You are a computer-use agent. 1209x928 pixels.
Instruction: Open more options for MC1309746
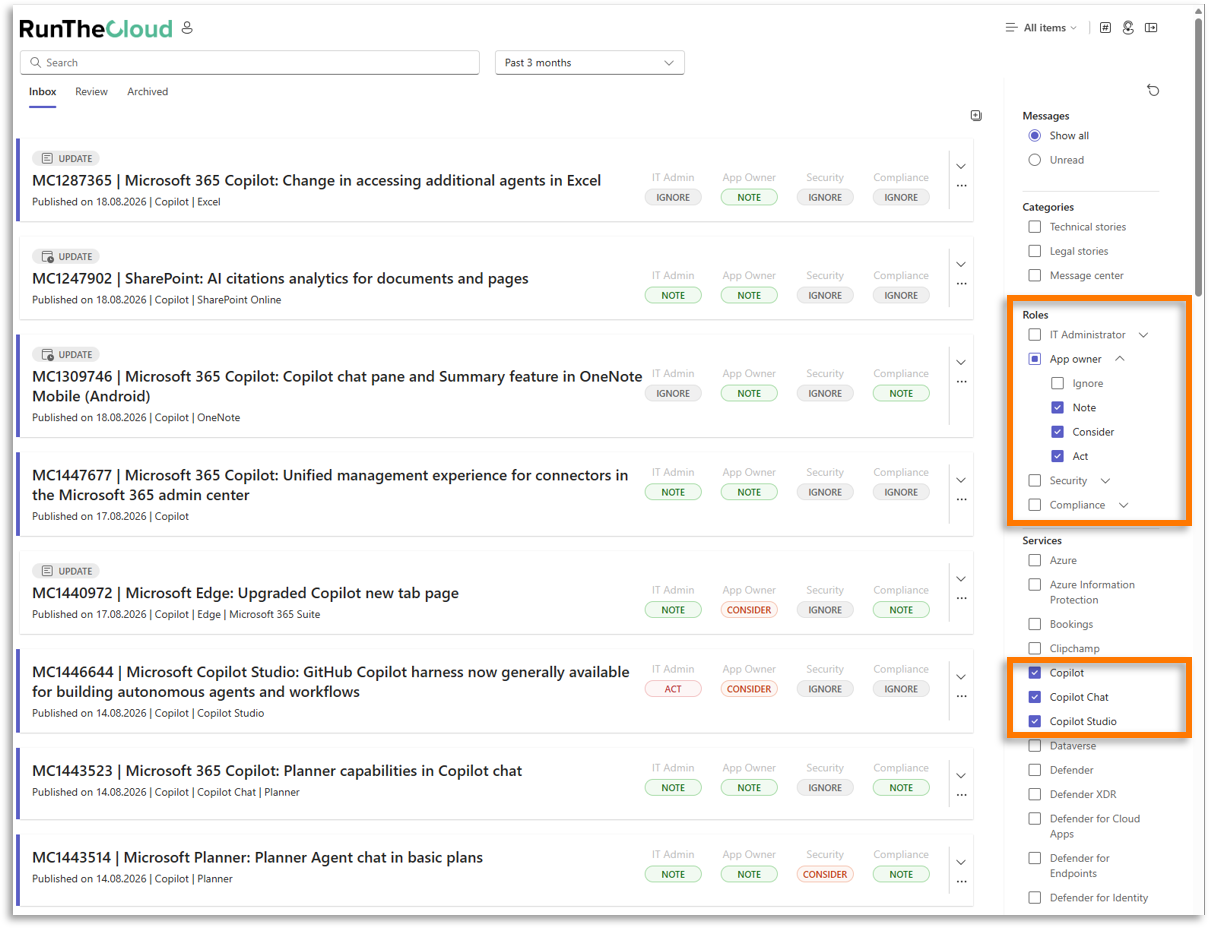(x=961, y=382)
